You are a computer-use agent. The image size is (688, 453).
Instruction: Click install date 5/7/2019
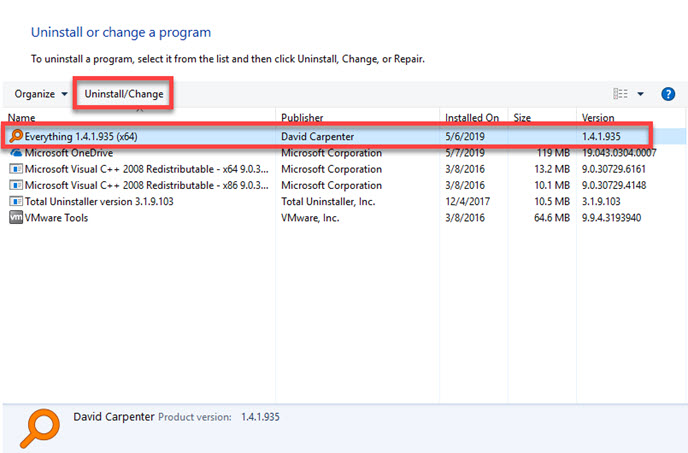coord(465,153)
